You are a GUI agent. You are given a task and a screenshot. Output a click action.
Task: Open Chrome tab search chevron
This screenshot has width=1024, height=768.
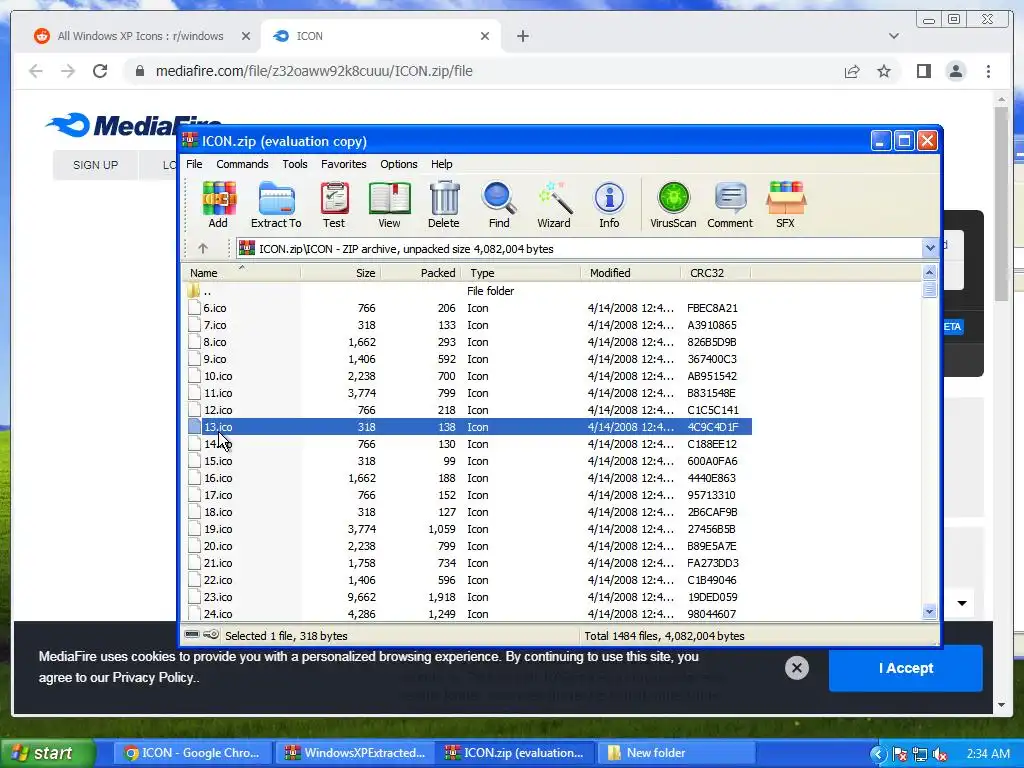click(893, 36)
